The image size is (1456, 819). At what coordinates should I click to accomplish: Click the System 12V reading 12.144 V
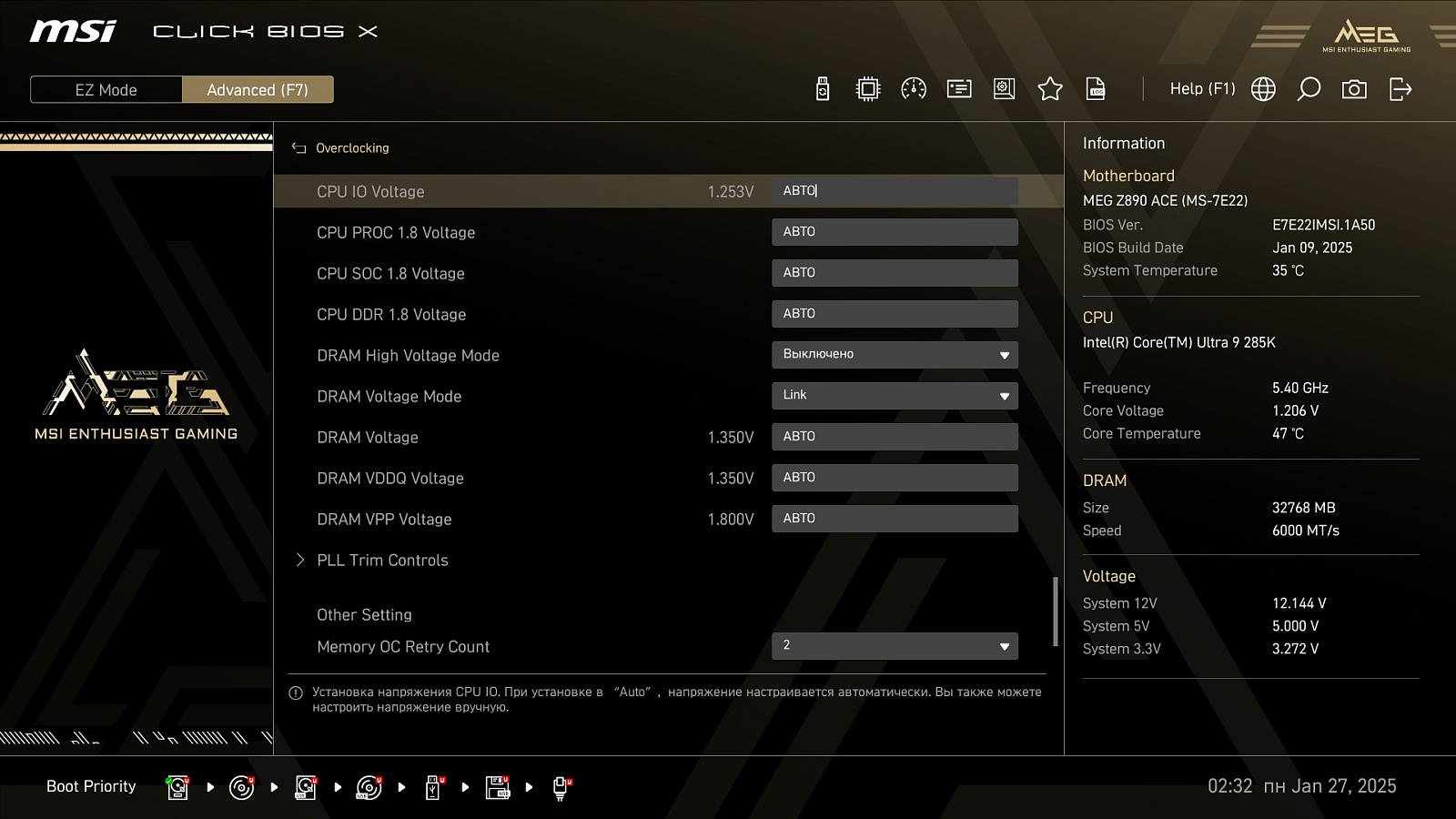tap(1299, 603)
